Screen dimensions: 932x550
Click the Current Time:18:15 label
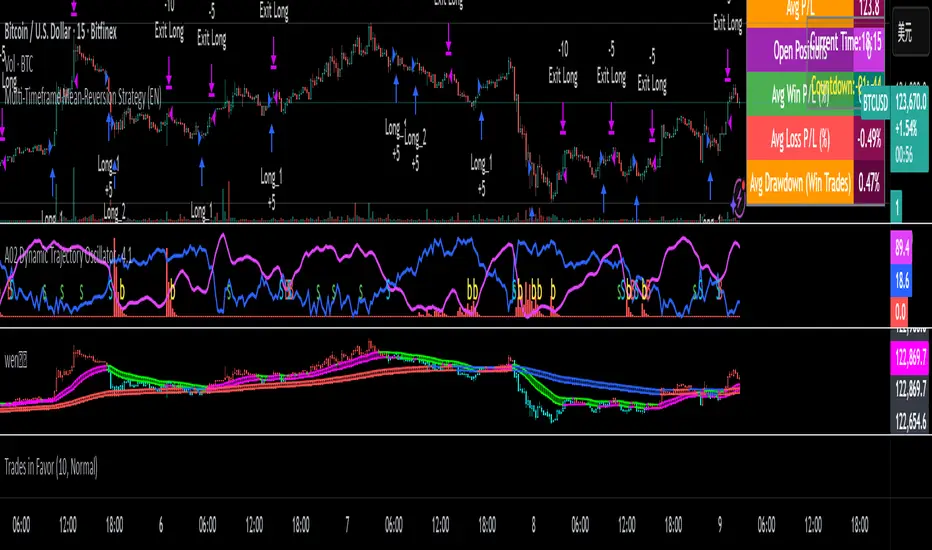coord(845,42)
